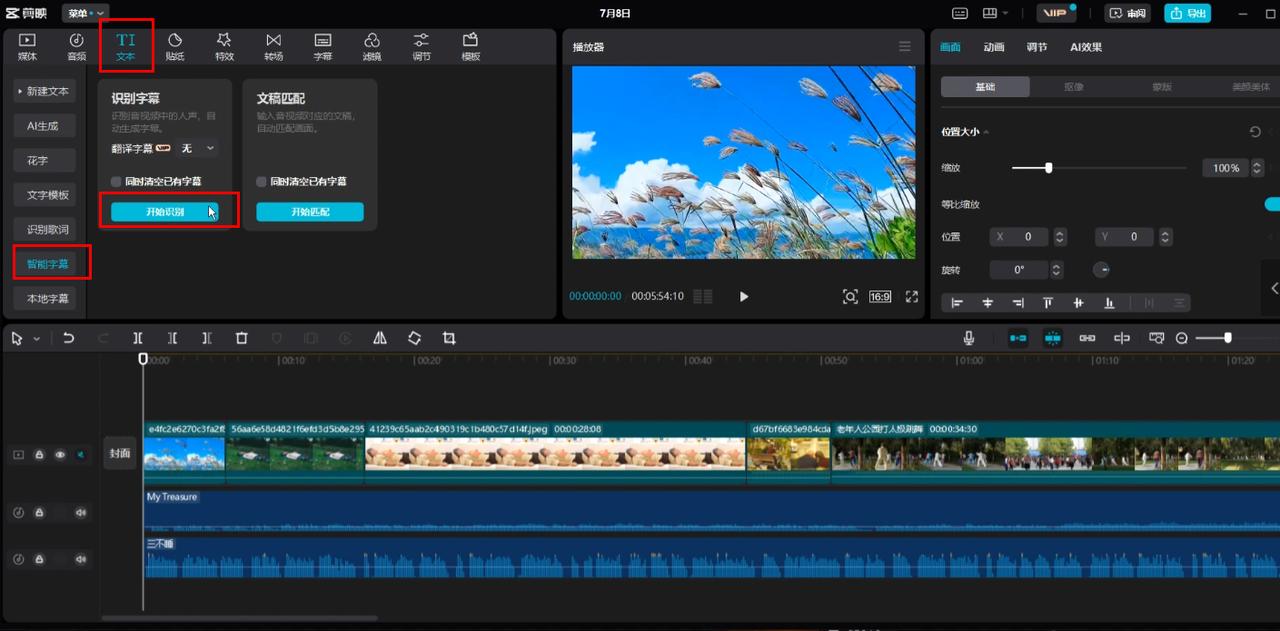Click the 导出 export button
1280x631 pixels.
(x=1187, y=13)
